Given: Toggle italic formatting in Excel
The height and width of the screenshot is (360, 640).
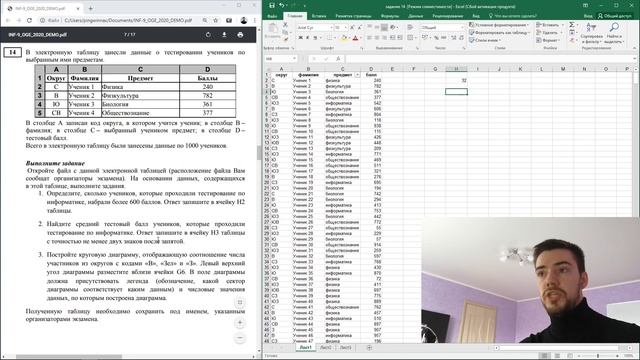Looking at the screenshot, I should coord(307,38).
